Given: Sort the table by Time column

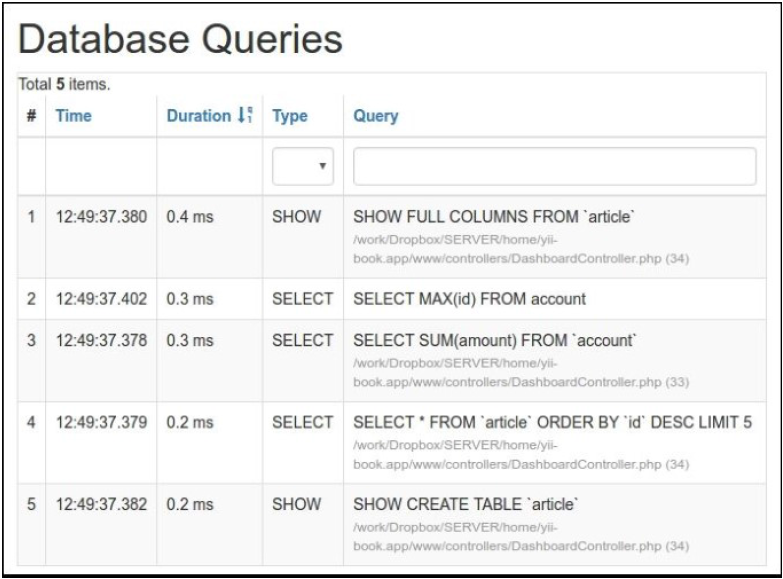Looking at the screenshot, I should coord(73,116).
